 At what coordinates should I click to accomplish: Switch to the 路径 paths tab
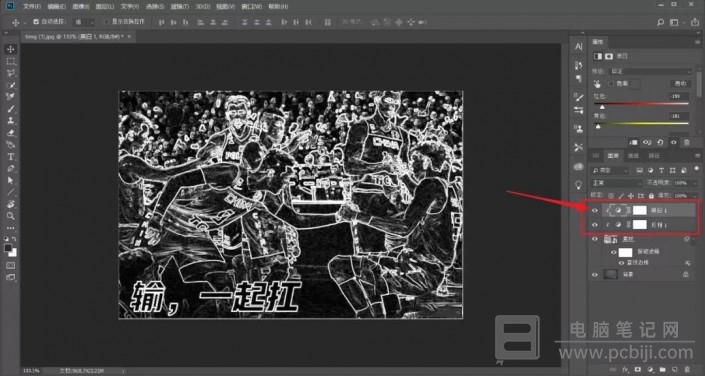click(654, 156)
